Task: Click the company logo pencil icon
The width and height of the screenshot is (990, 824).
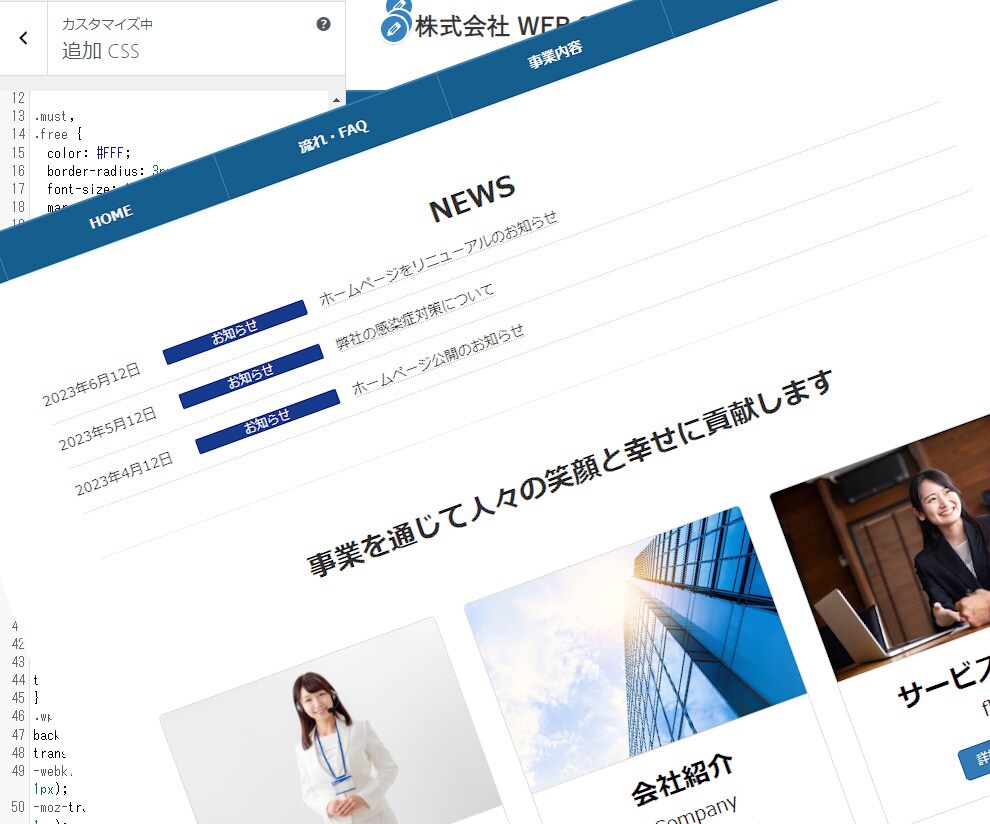Action: click(x=394, y=28)
